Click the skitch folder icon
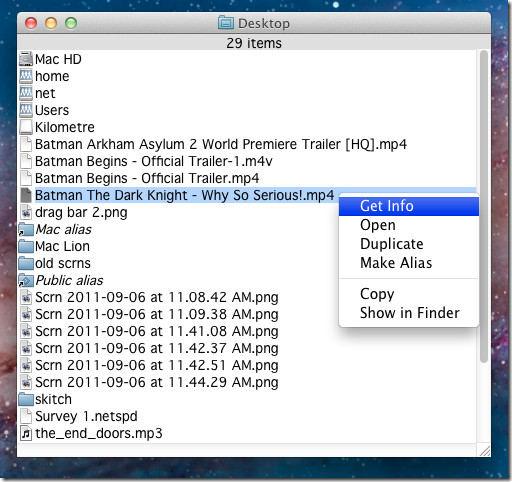The width and height of the screenshot is (512, 482). [x=26, y=399]
